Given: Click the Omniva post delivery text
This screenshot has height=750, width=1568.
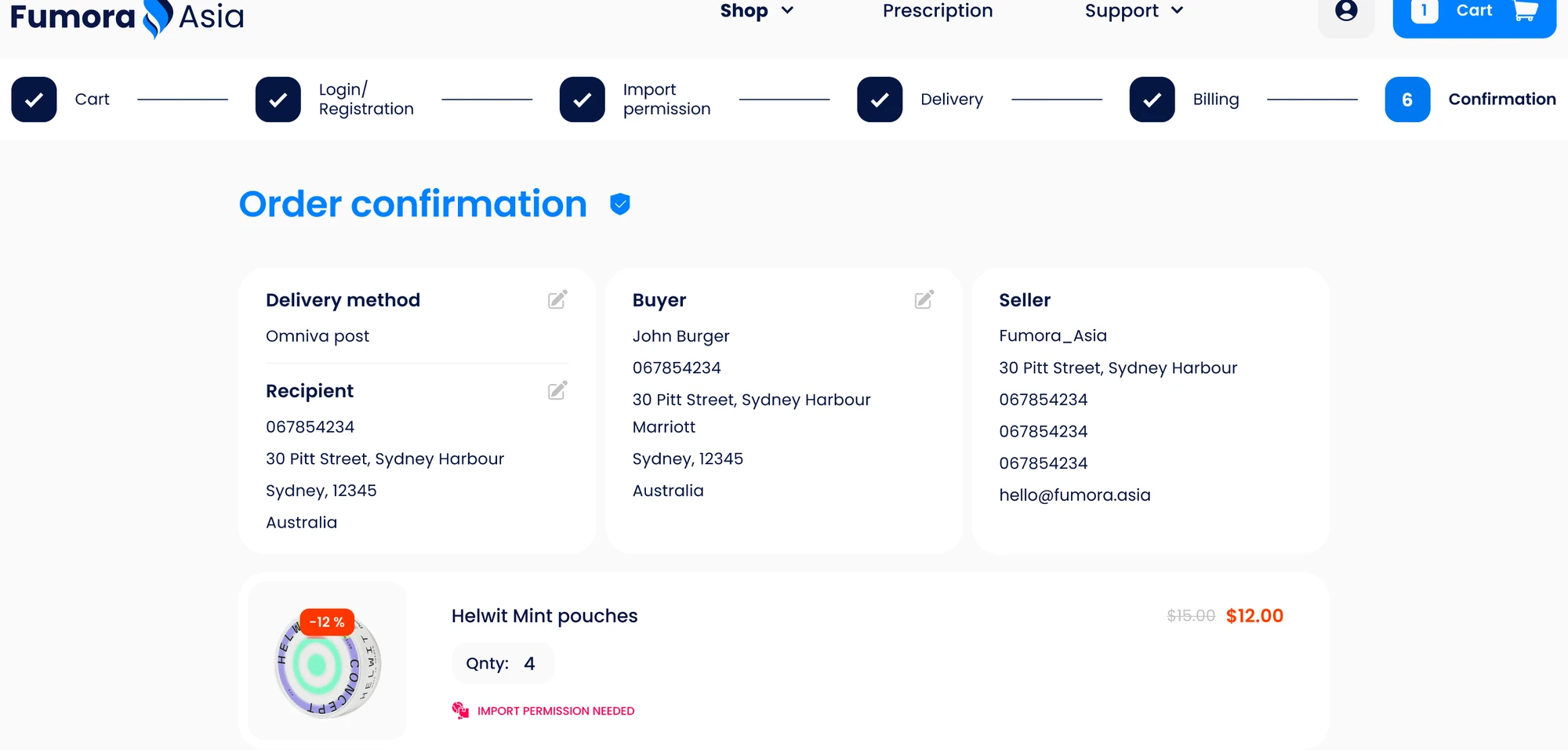Looking at the screenshot, I should [x=318, y=336].
